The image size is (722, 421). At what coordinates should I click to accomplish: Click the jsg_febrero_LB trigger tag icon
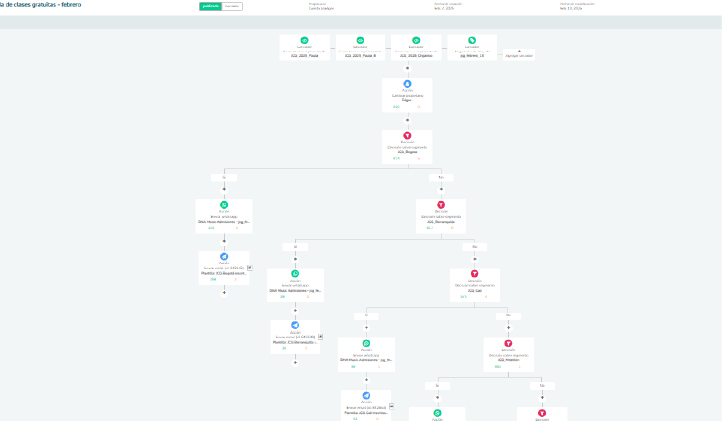click(x=472, y=40)
